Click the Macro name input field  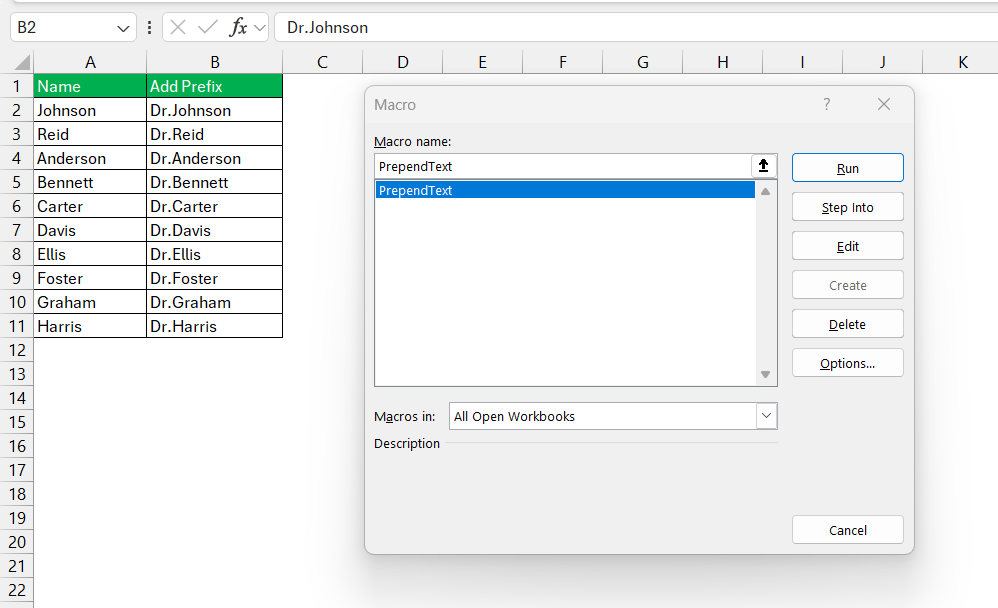(563, 166)
